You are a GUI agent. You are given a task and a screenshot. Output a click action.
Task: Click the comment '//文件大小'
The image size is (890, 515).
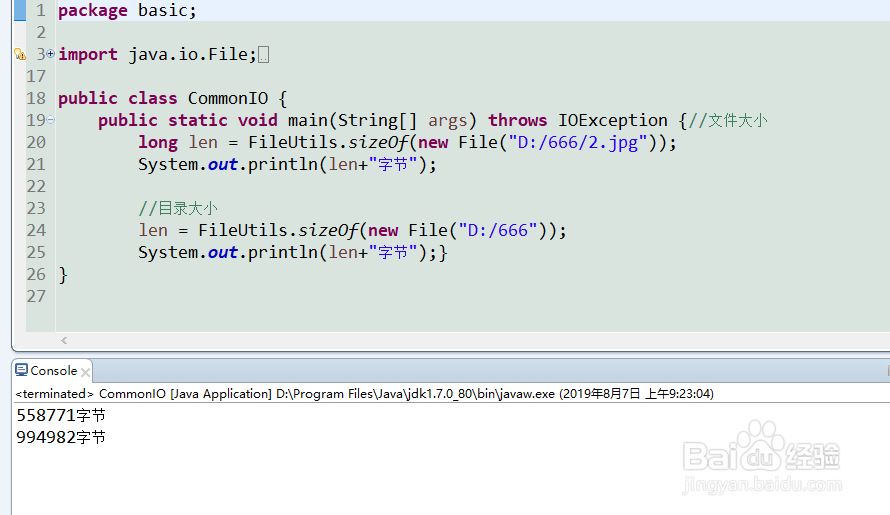pyautogui.click(x=728, y=120)
